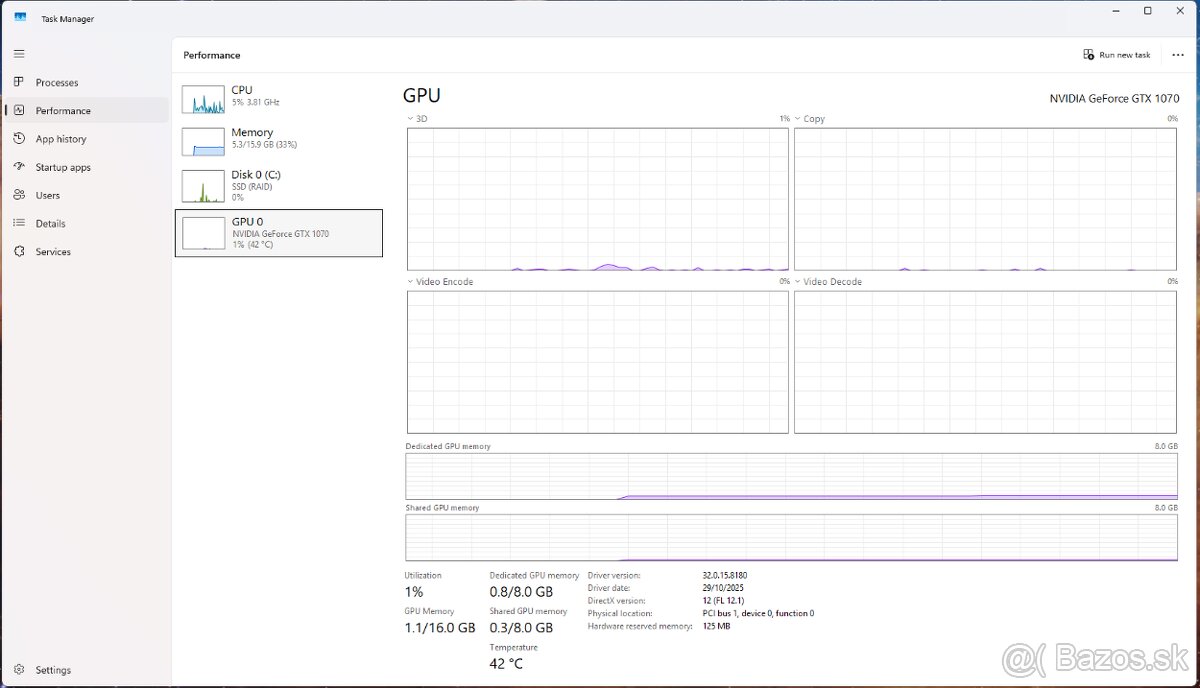Click Run new task button
The width and height of the screenshot is (1200, 688).
[1117, 55]
